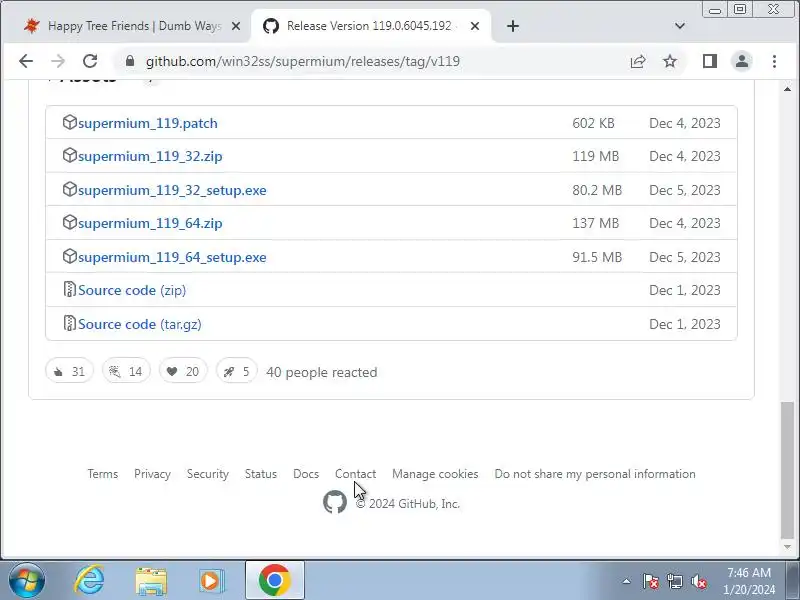This screenshot has width=800, height=600.
Task: Open the Security footer link
Action: 208,474
